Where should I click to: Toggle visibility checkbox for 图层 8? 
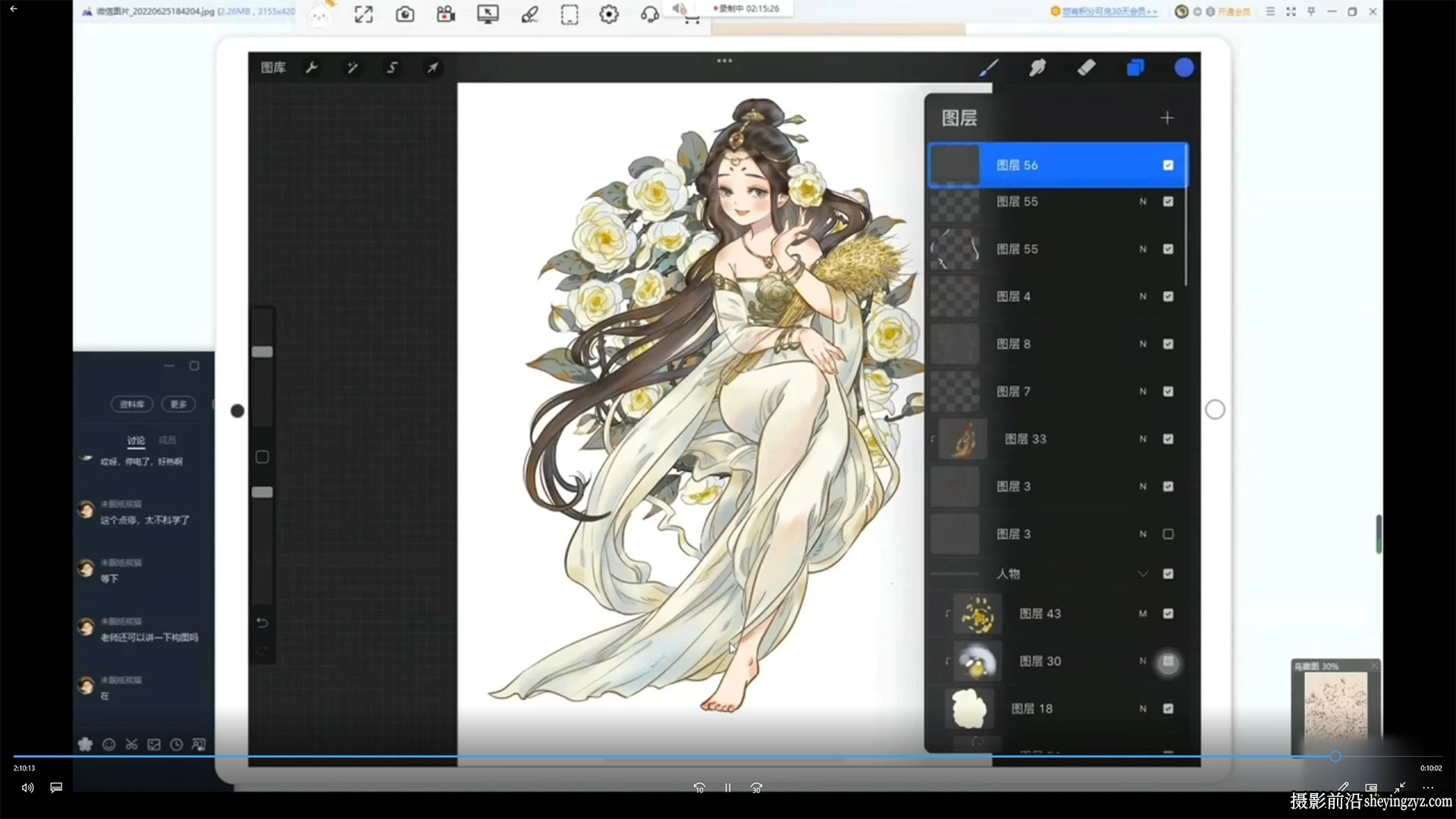[x=1168, y=344]
